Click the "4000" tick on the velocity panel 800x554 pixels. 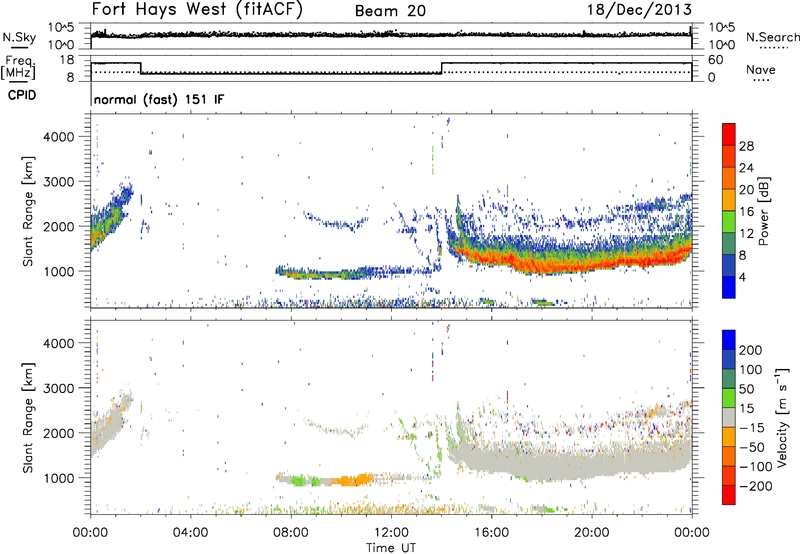59,343
